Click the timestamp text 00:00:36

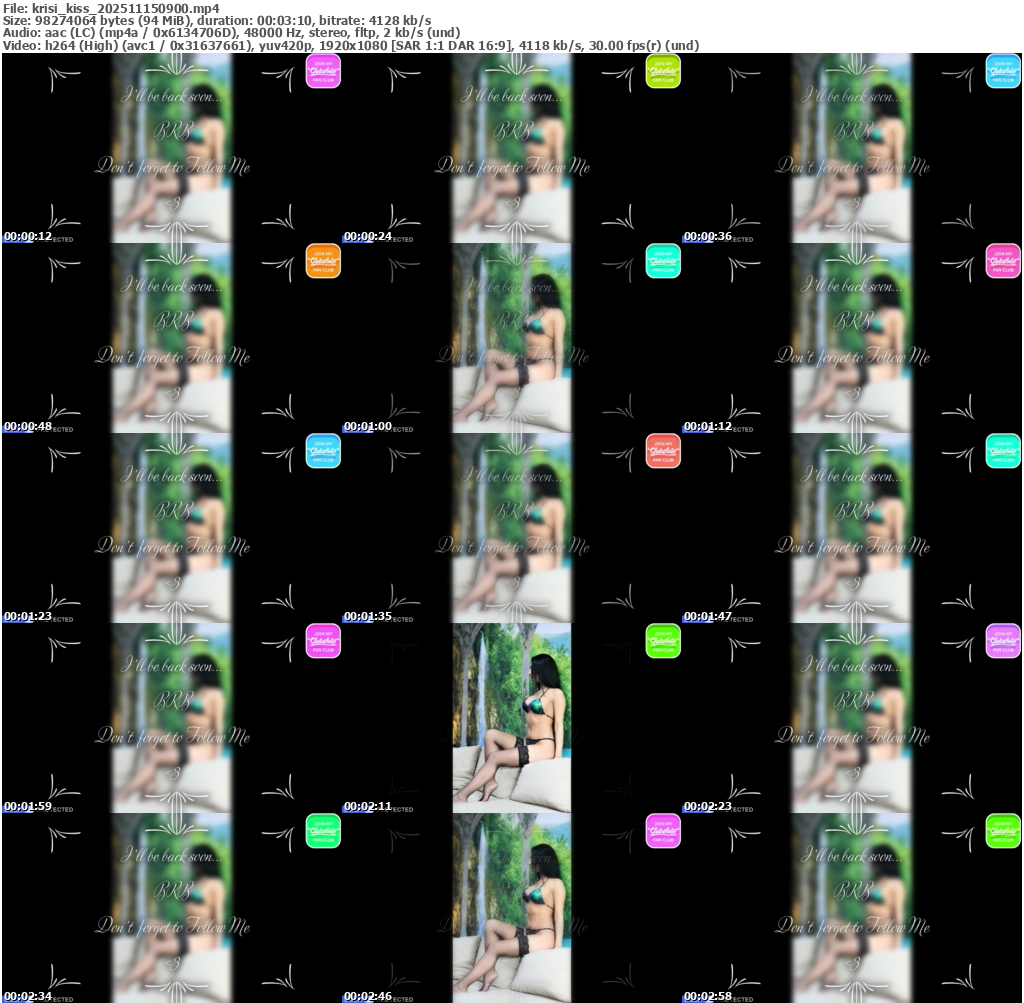click(x=708, y=236)
